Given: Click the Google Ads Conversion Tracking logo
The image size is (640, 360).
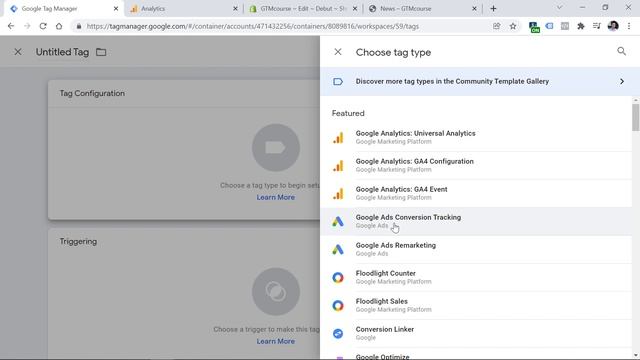Looking at the screenshot, I should 338,222.
